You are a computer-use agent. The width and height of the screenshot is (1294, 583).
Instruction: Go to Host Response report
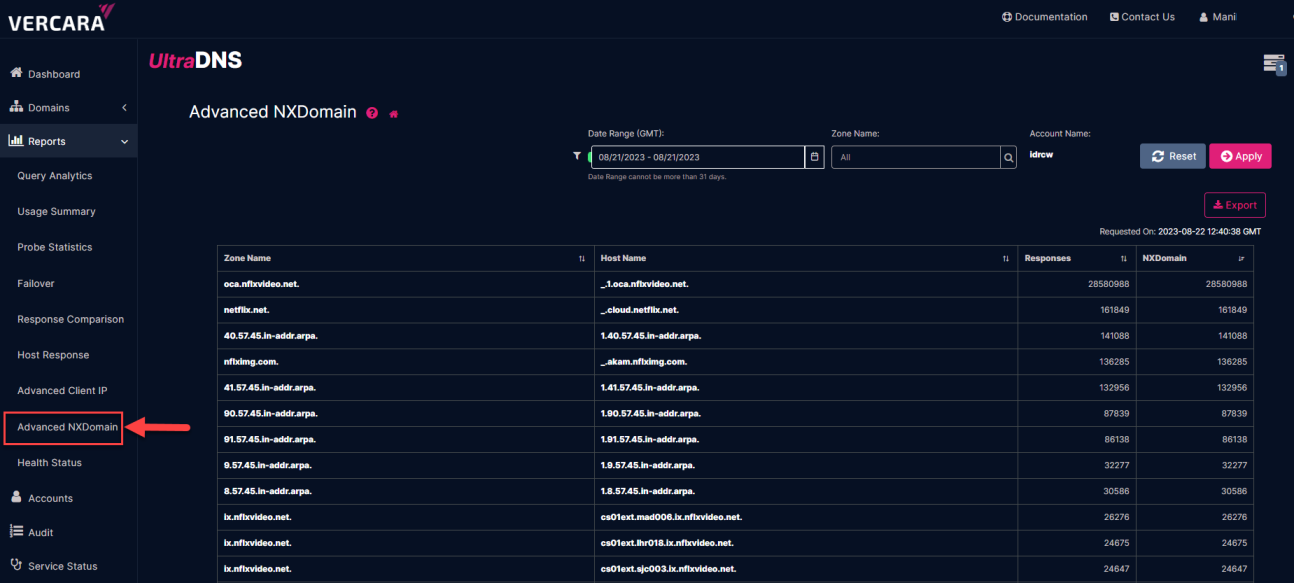(x=53, y=355)
